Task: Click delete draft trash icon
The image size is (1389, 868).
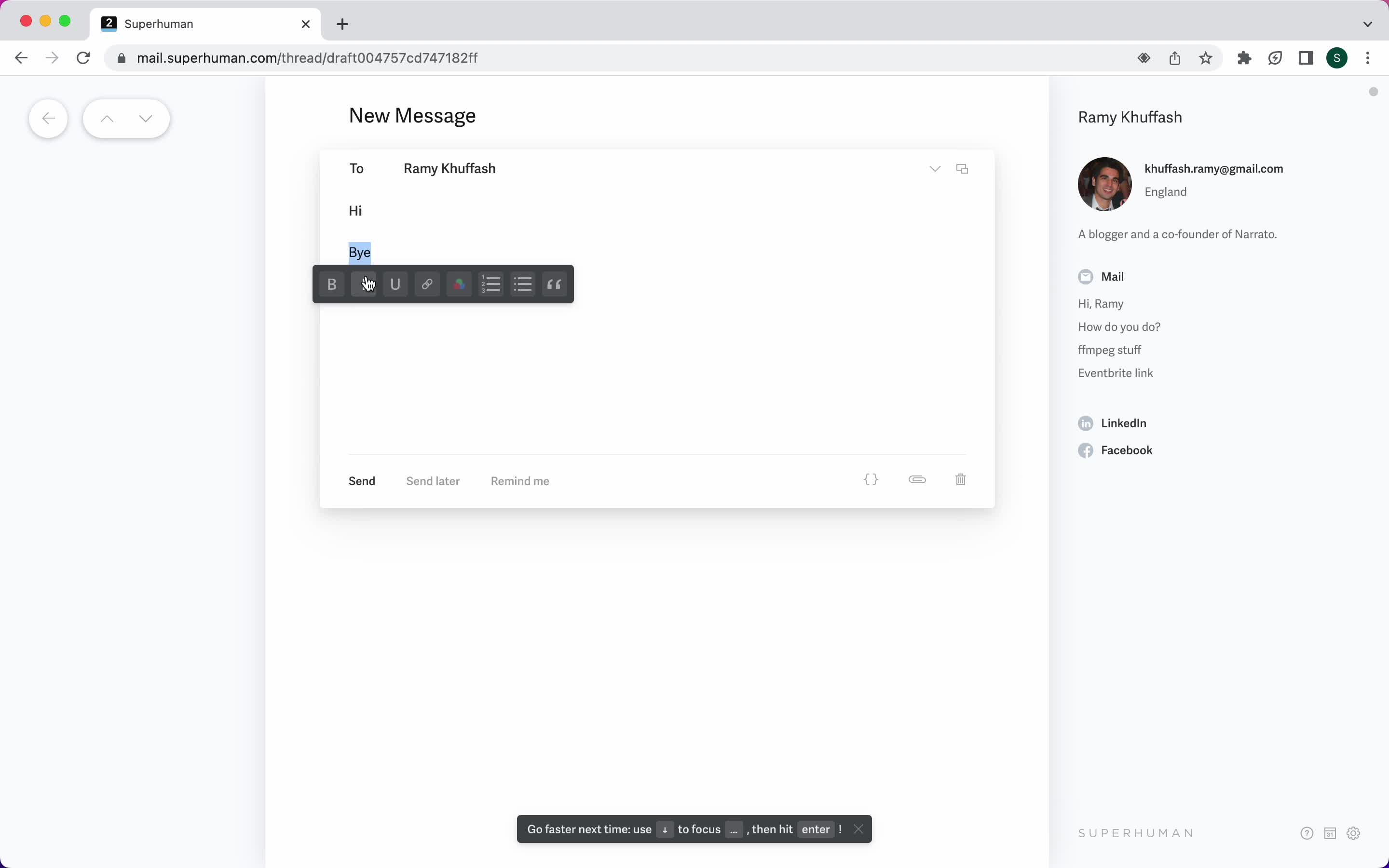Action: pyautogui.click(x=960, y=479)
